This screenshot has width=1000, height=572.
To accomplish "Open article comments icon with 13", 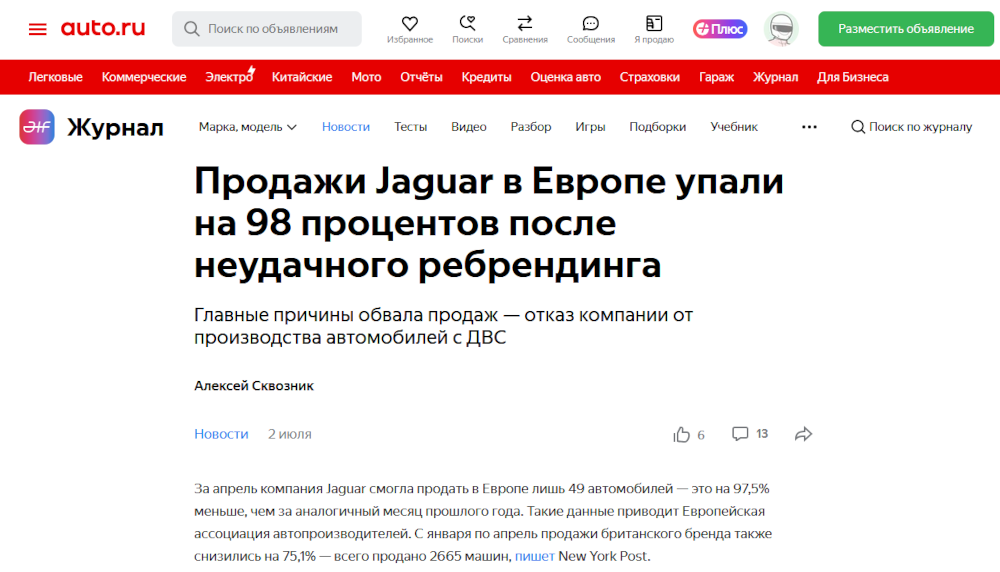I will coord(740,434).
